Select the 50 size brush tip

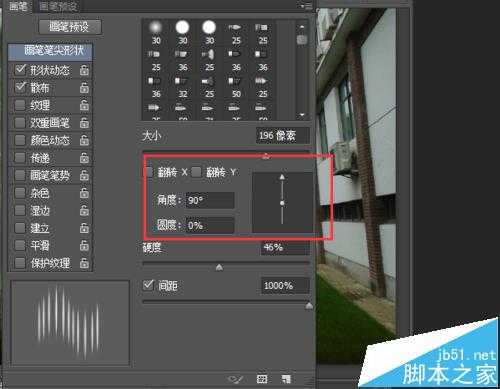coord(236,87)
